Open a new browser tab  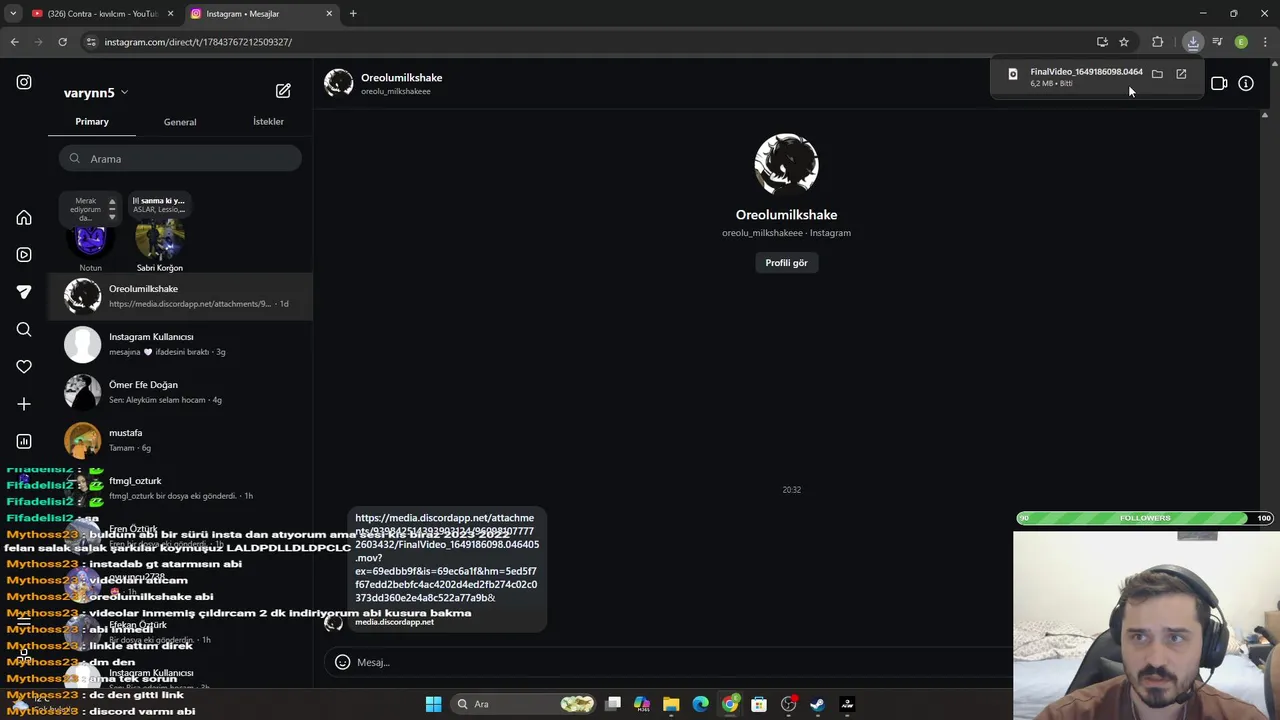[x=353, y=14]
